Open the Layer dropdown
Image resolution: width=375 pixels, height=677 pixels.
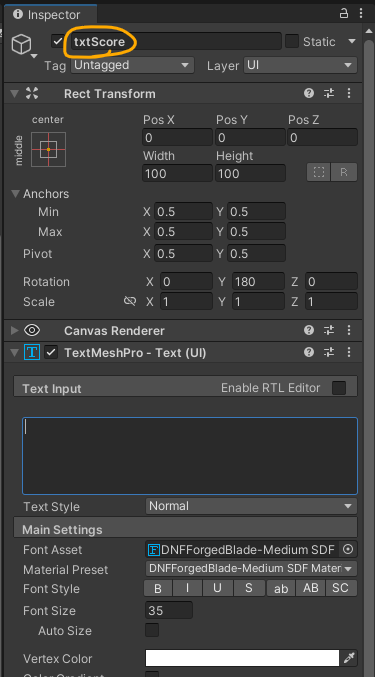point(300,65)
